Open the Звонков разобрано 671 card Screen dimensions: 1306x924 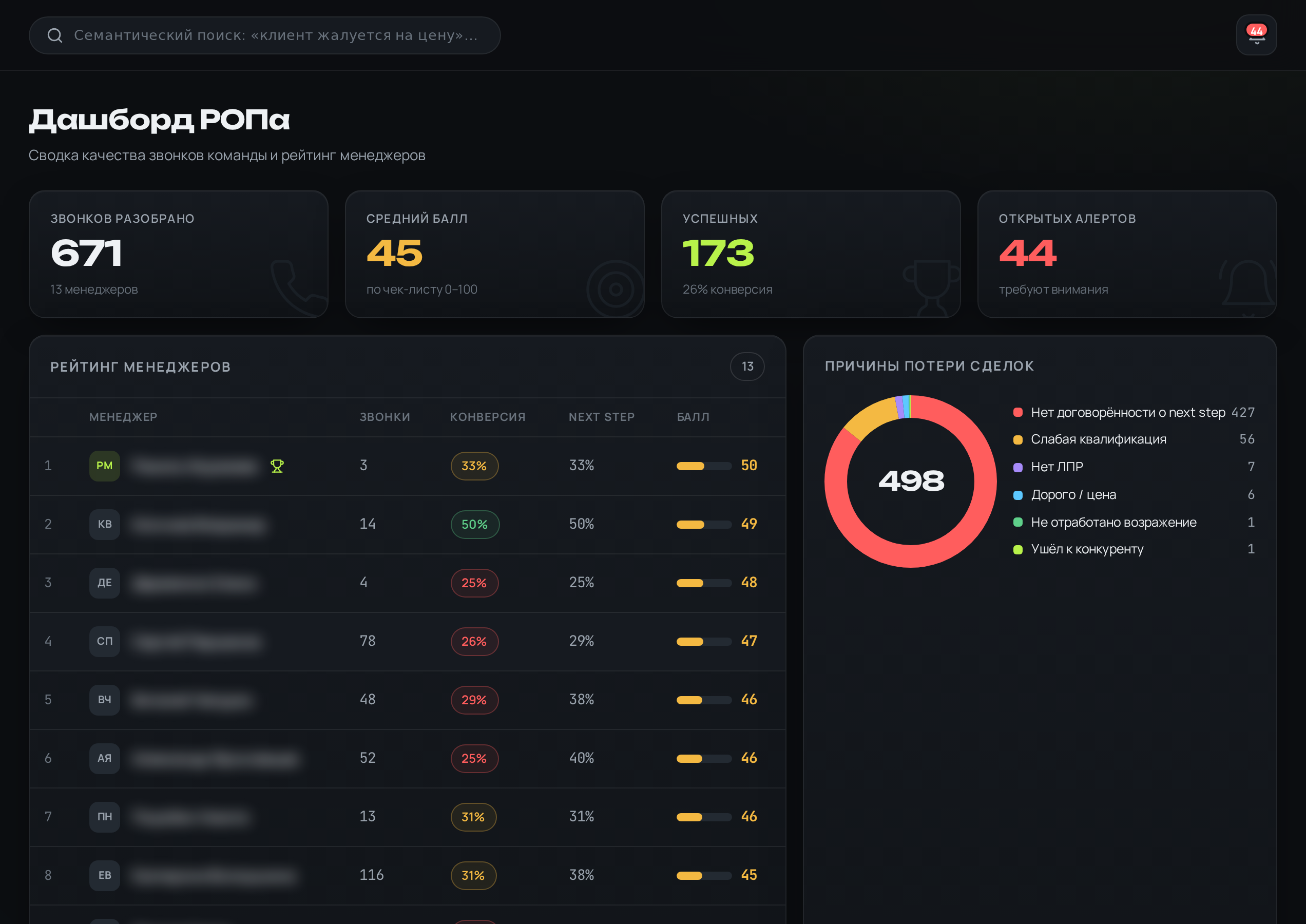pos(179,254)
